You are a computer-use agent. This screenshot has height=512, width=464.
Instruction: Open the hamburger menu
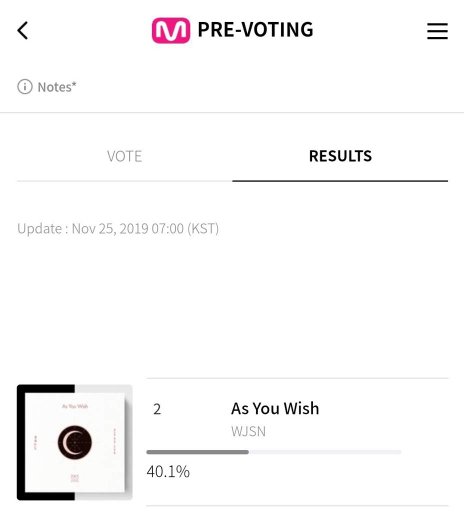point(437,31)
